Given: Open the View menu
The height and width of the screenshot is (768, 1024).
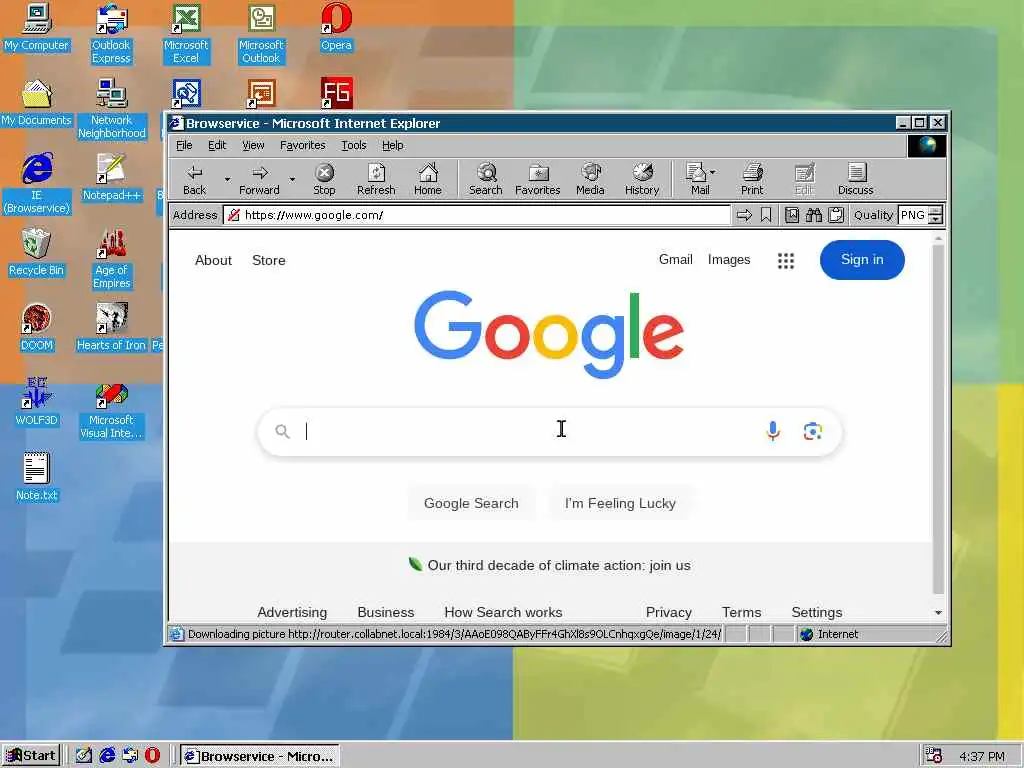Looking at the screenshot, I should 253,145.
